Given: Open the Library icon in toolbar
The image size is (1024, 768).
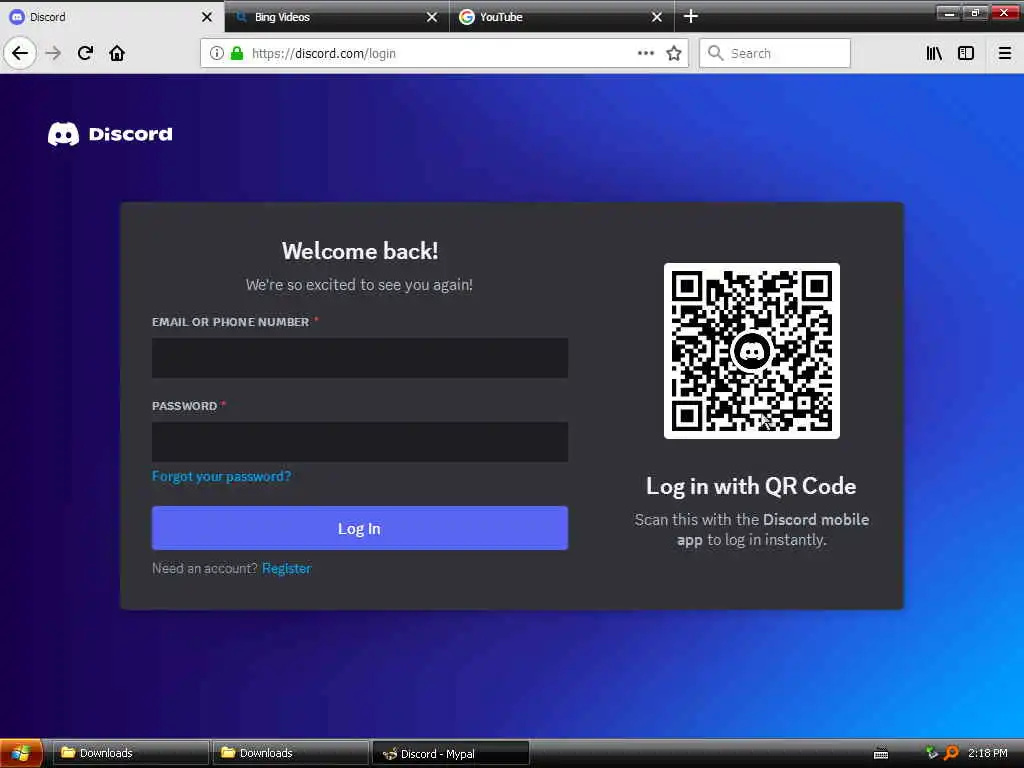Looking at the screenshot, I should click(x=934, y=53).
